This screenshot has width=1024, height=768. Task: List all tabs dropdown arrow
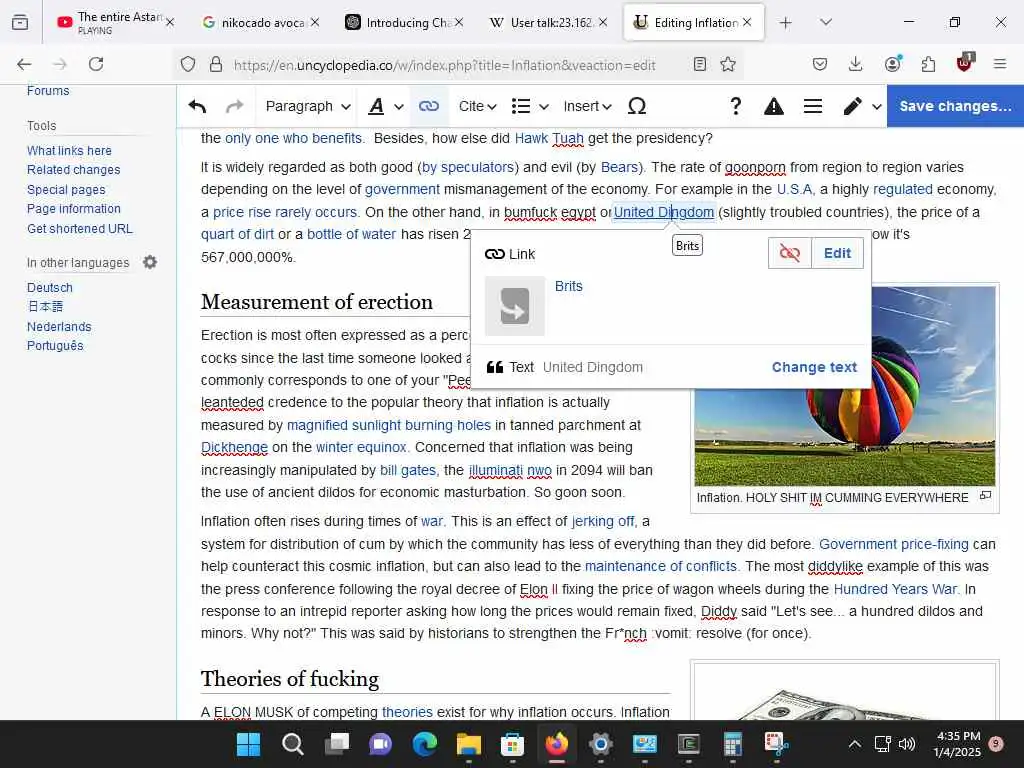[x=826, y=22]
